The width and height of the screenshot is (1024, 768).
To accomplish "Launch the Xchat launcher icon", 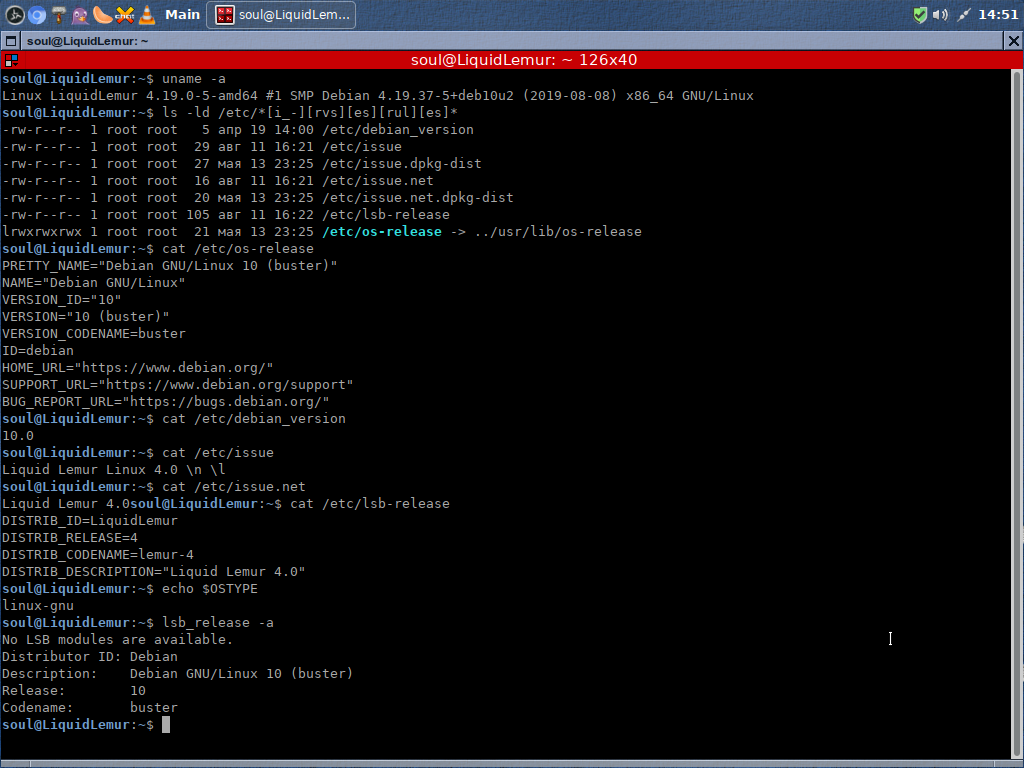I will [x=125, y=14].
